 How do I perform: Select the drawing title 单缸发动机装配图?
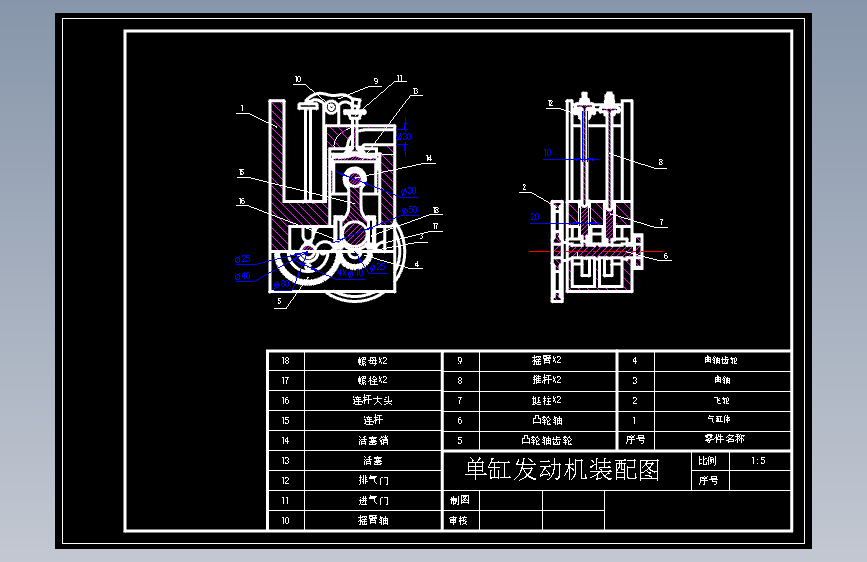[562, 470]
